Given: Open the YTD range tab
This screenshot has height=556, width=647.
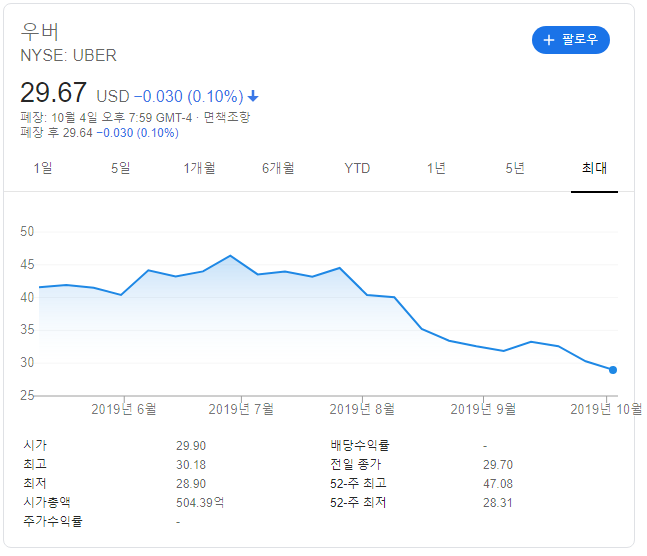Looking at the screenshot, I should (357, 168).
